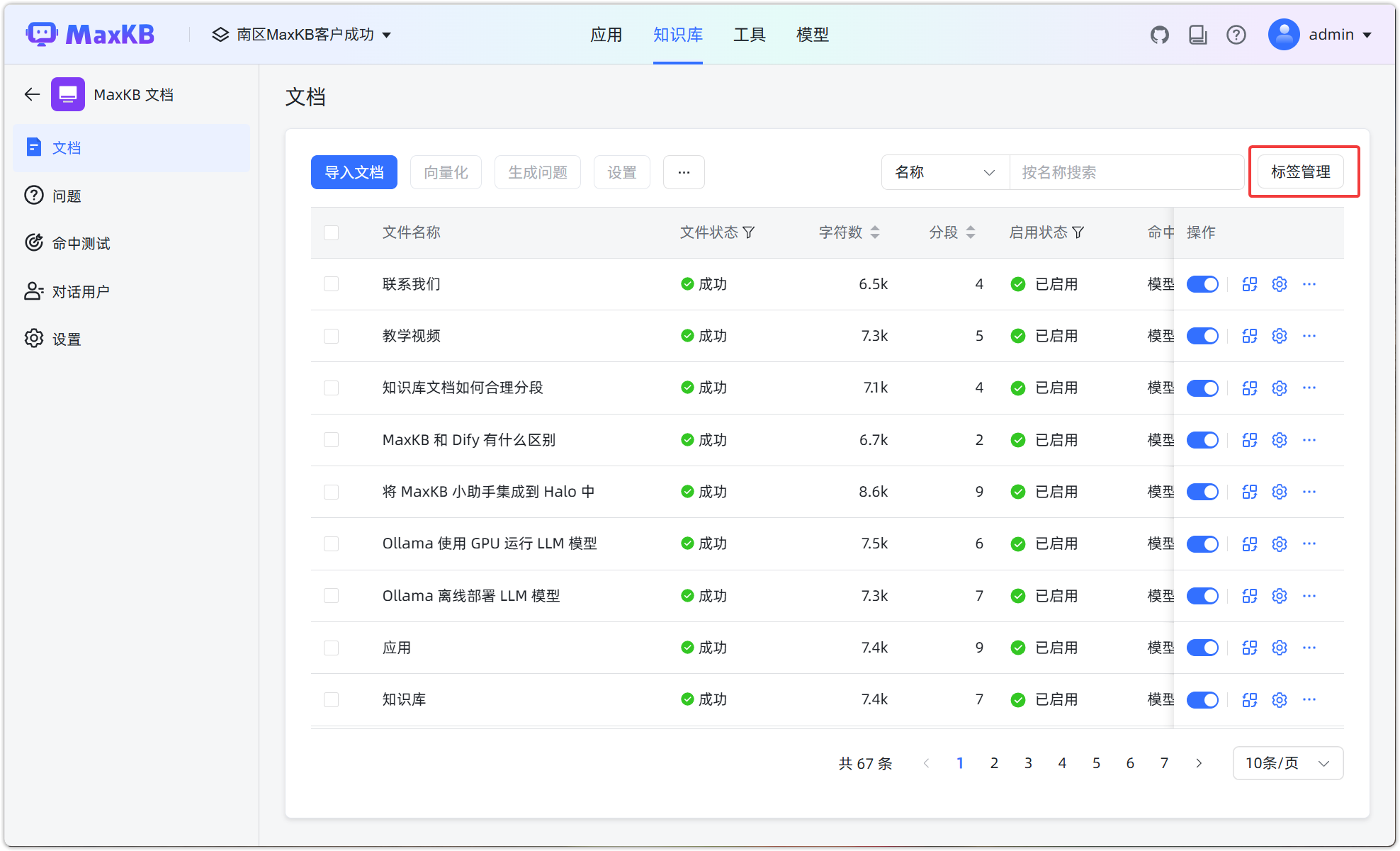The image size is (1400, 851).
Task: Switch to the 模型 tab
Action: tap(812, 34)
